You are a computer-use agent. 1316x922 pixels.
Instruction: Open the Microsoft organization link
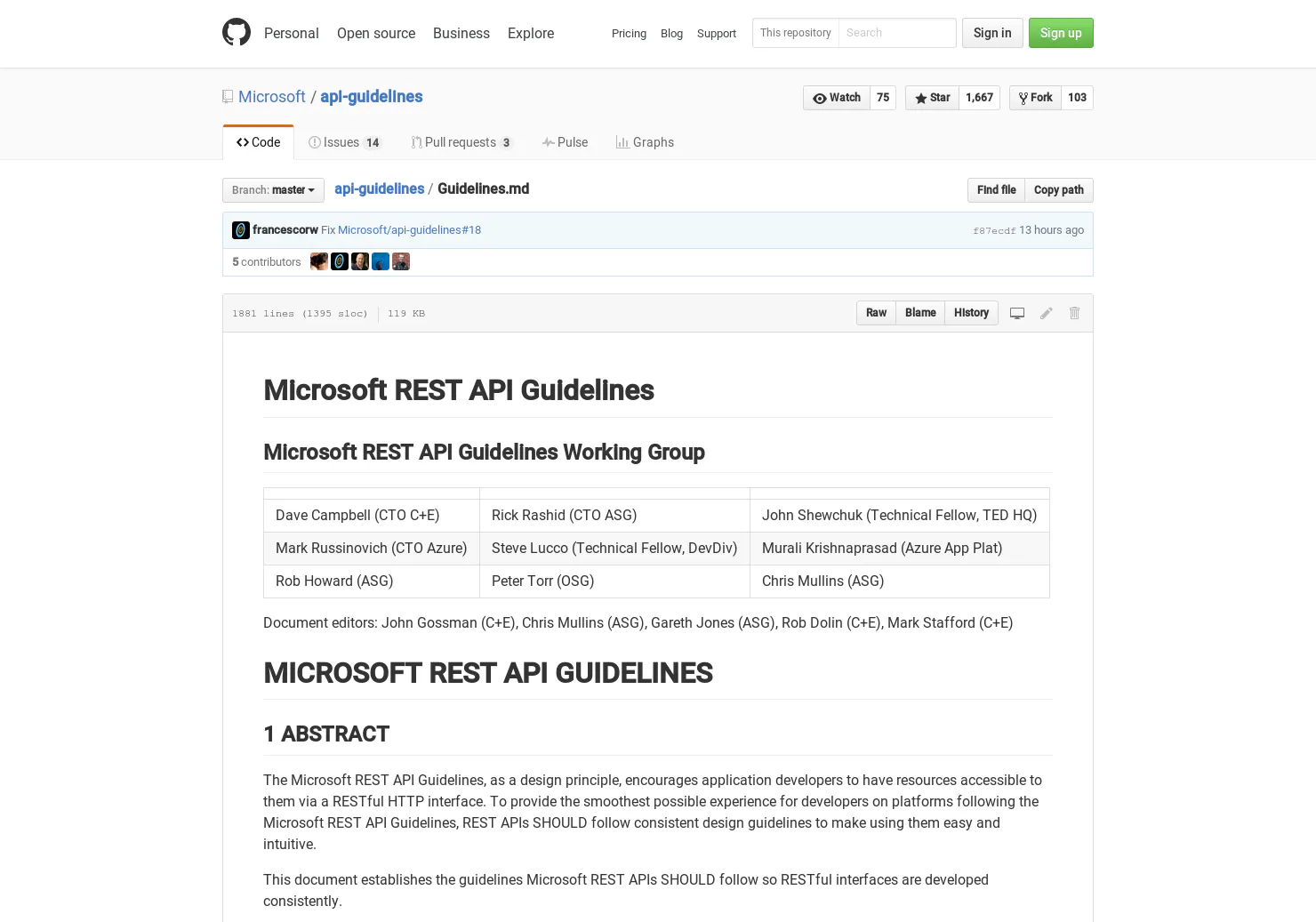[x=272, y=97]
